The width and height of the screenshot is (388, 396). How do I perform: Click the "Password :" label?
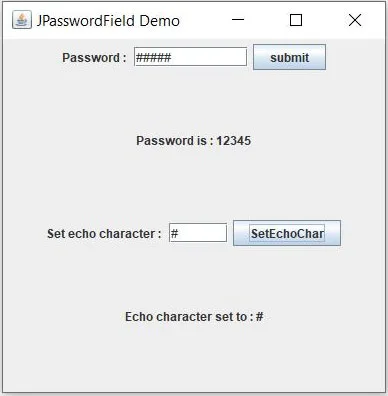(94, 58)
